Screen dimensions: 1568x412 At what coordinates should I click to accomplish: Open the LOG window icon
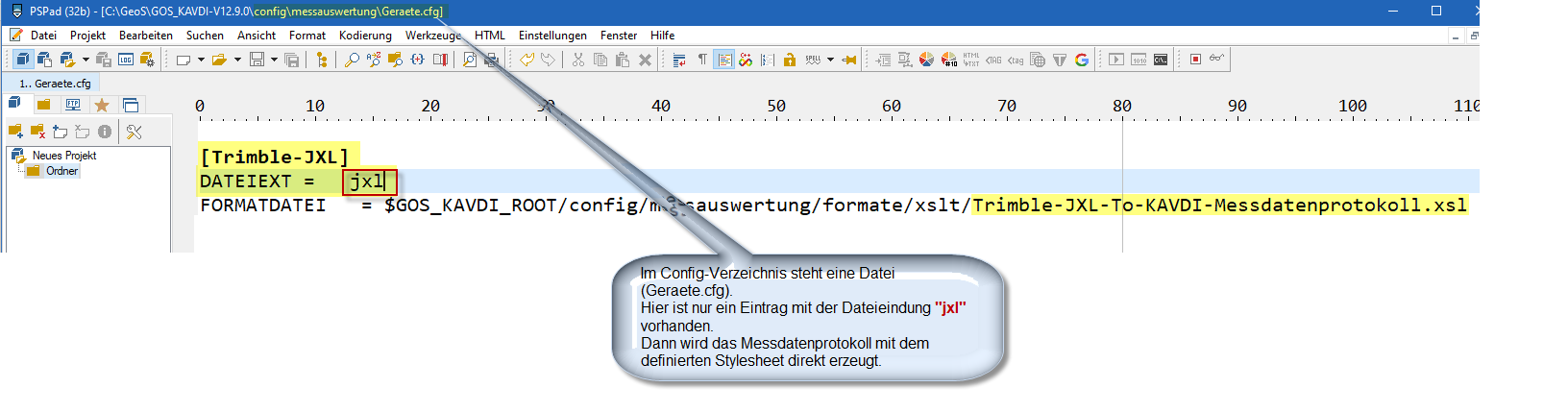click(x=126, y=60)
